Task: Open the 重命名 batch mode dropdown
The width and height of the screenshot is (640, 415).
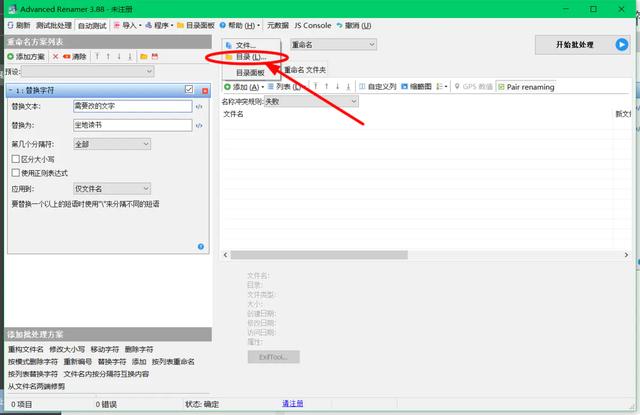Action: (333, 44)
